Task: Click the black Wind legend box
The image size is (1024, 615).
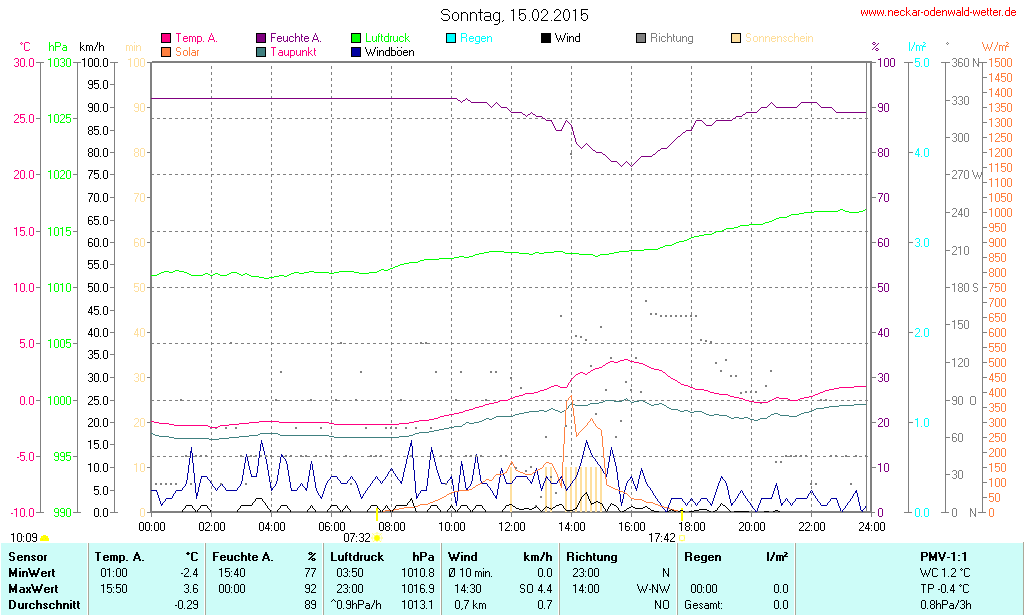Action: (546, 38)
